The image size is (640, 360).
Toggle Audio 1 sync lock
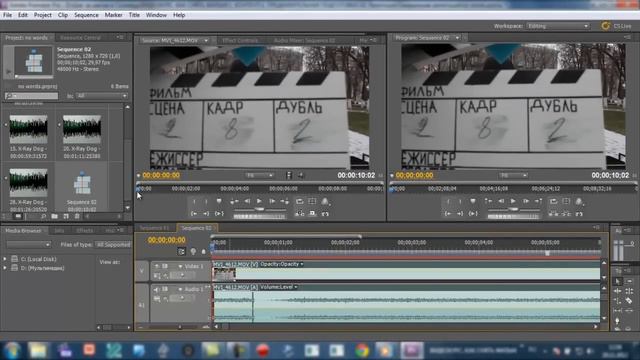[165, 289]
